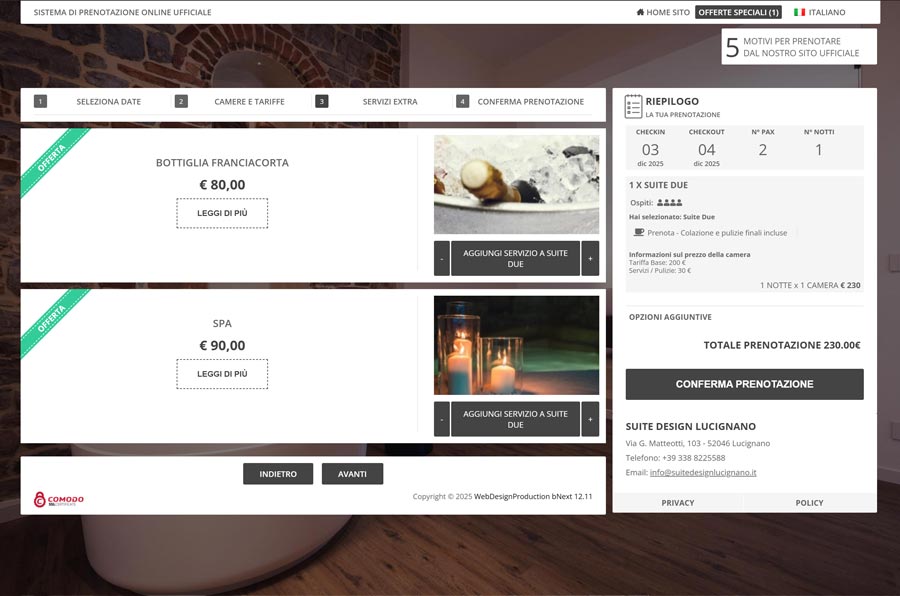Screen dimensions: 900x596
Task: Click the Comodo secure seal logo
Action: tap(59, 499)
